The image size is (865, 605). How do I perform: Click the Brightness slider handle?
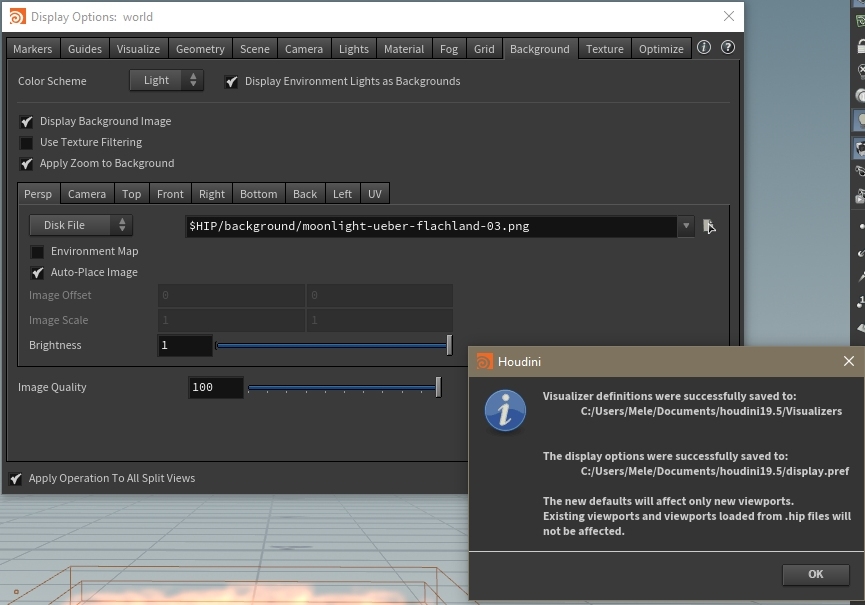[x=449, y=345]
